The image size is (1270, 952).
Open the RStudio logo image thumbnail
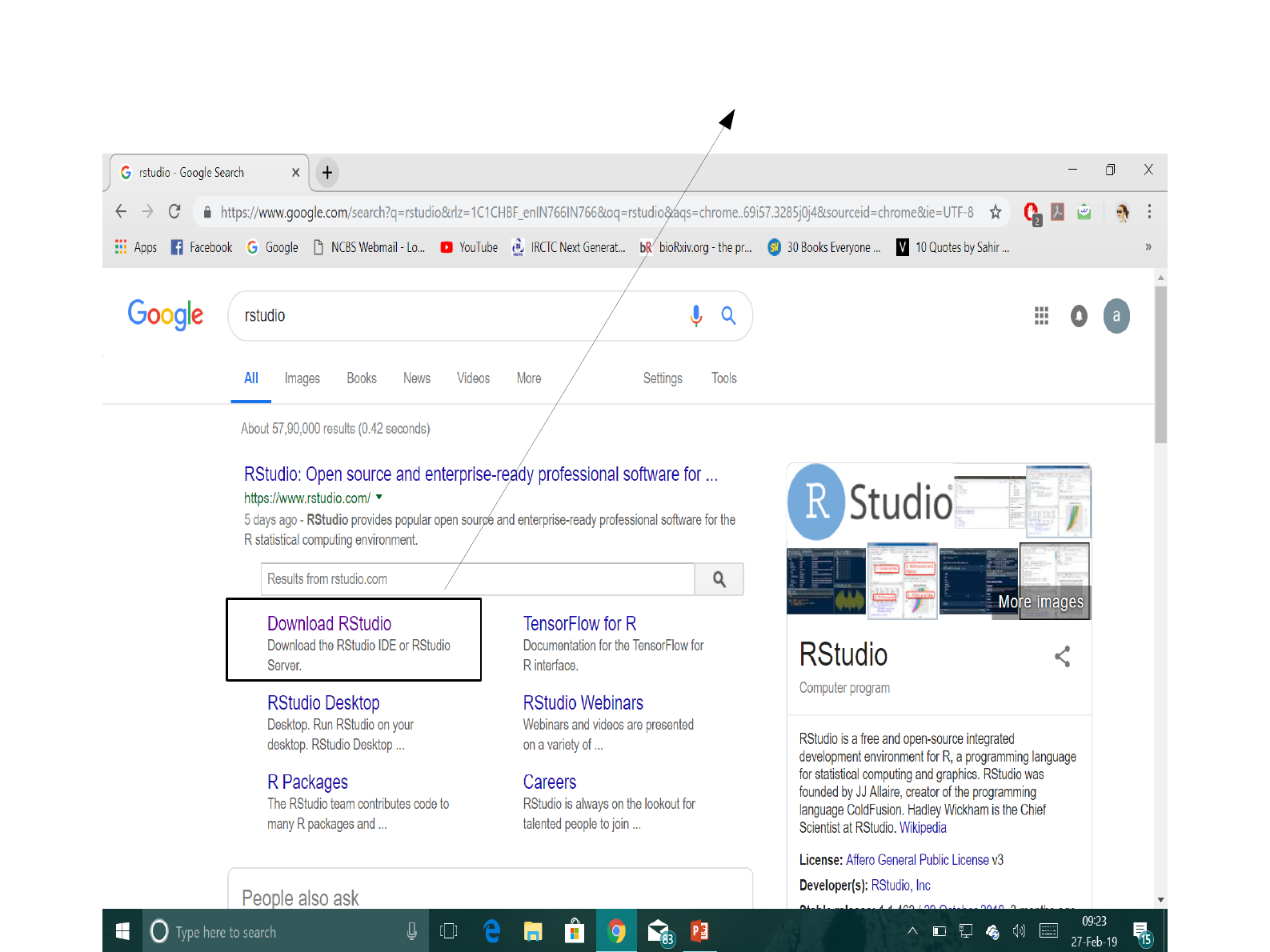coord(870,502)
